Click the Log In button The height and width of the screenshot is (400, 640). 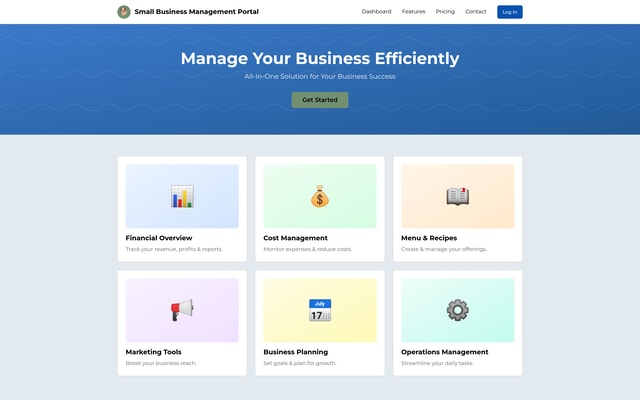(x=510, y=12)
